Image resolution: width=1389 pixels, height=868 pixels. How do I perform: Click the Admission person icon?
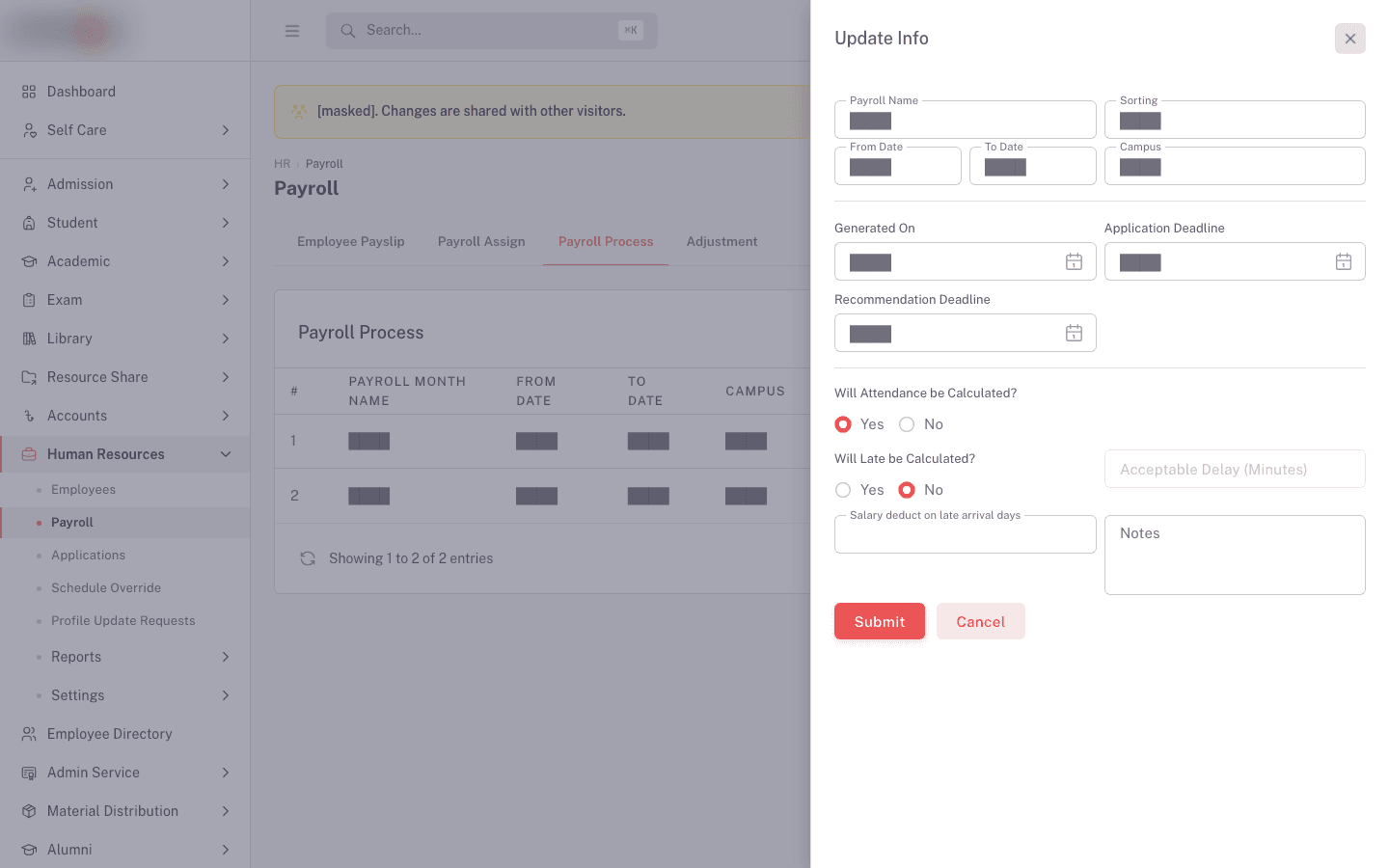[29, 184]
